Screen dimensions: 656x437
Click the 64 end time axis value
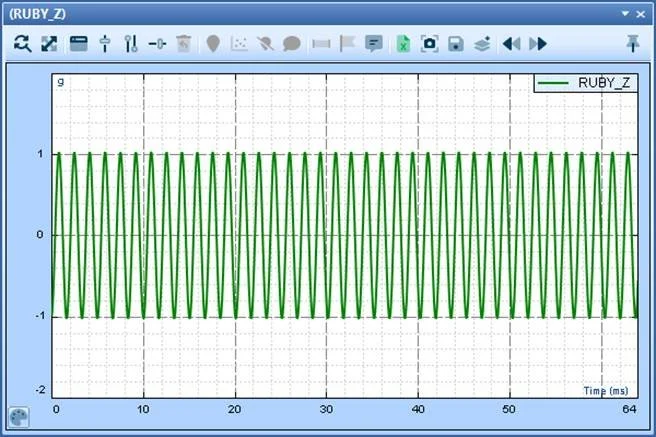pos(629,409)
